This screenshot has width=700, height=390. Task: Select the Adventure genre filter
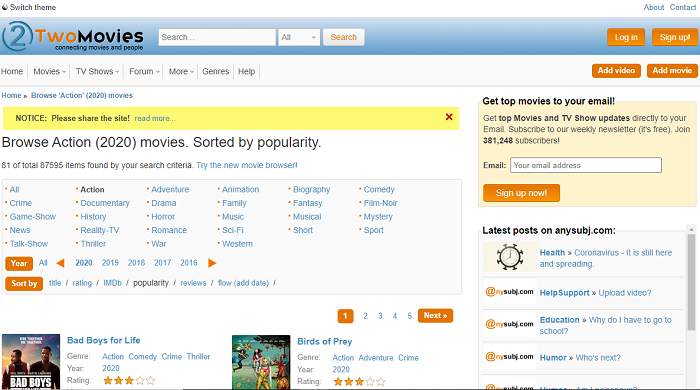170,190
